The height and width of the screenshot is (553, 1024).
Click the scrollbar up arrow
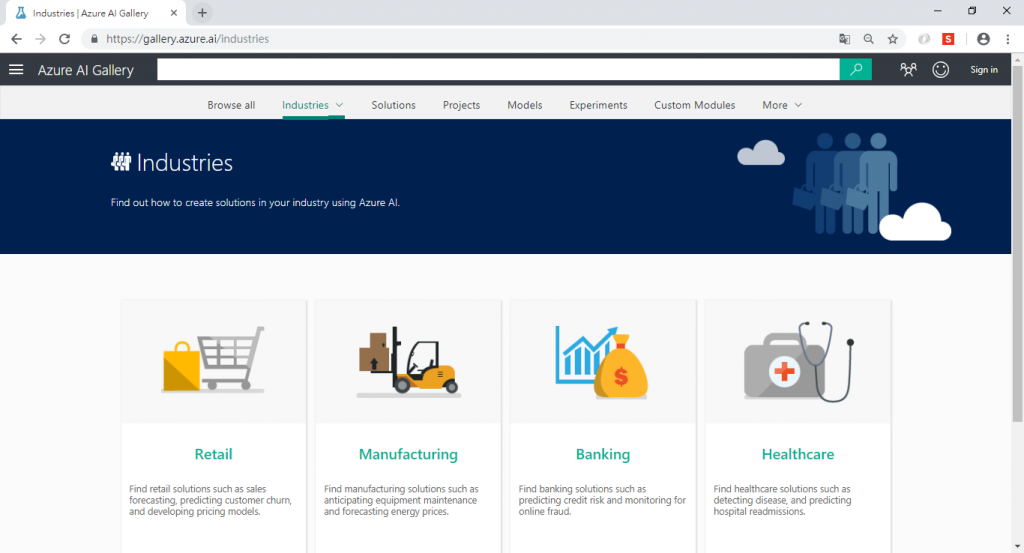click(x=1017, y=59)
